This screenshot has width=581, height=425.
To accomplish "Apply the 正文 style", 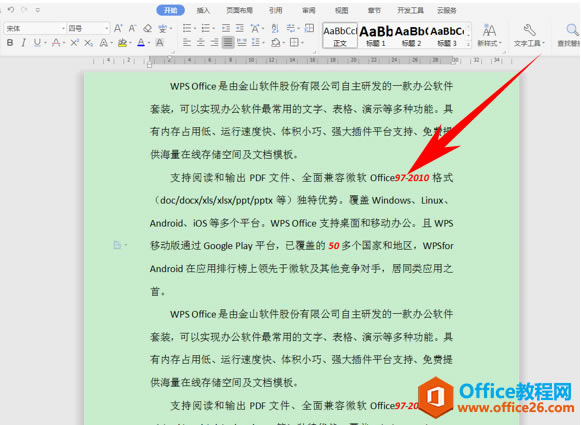I will point(340,36).
